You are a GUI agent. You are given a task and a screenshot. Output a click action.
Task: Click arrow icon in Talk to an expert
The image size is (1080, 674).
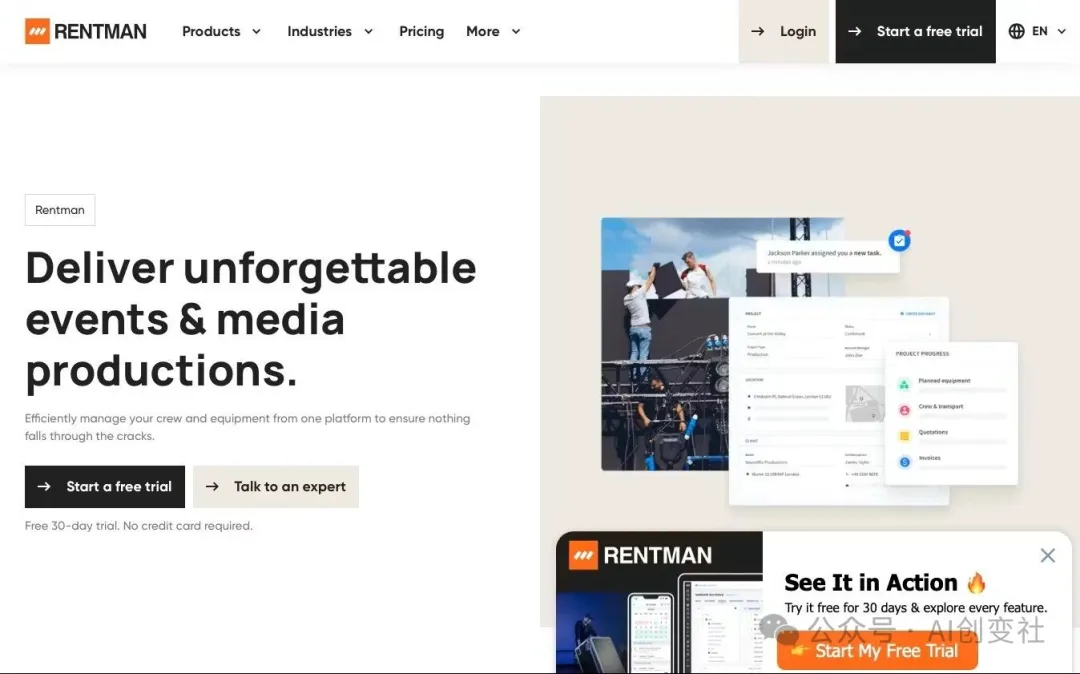(212, 487)
